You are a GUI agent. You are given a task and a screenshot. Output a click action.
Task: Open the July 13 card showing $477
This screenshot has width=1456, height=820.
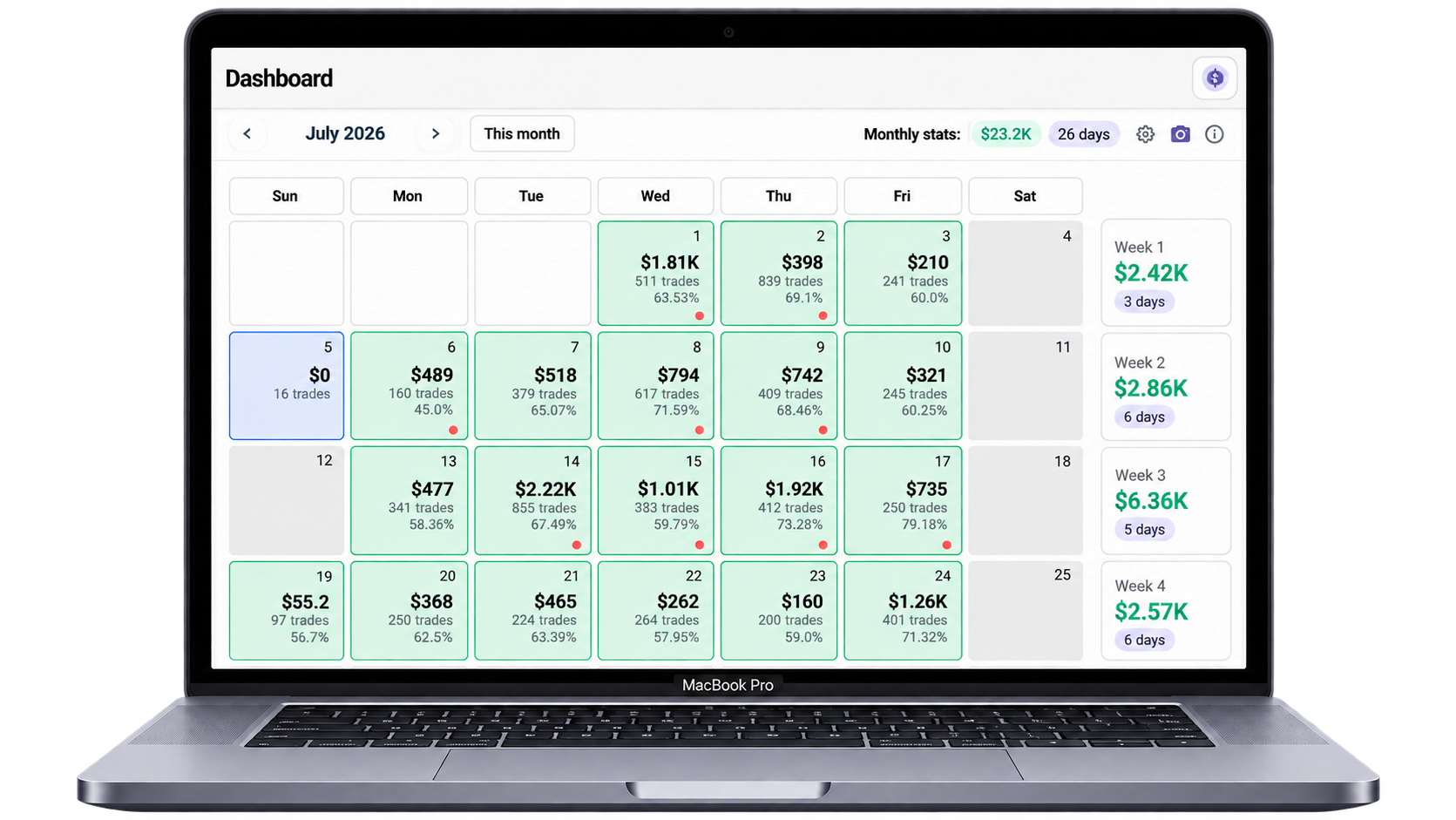[409, 500]
